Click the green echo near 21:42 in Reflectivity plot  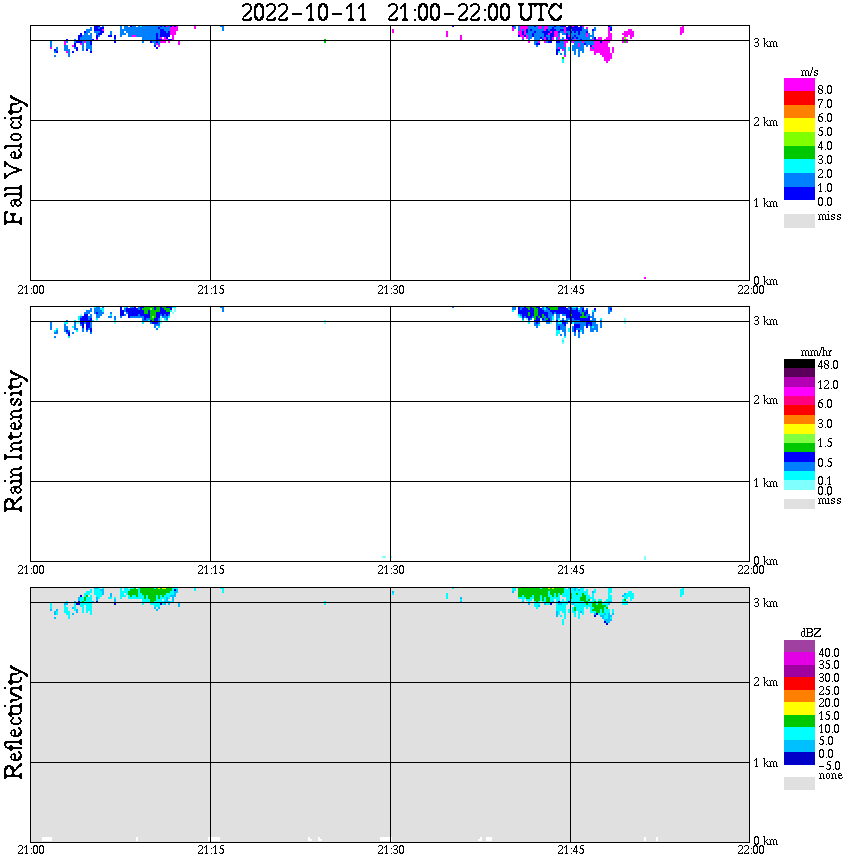[540, 595]
